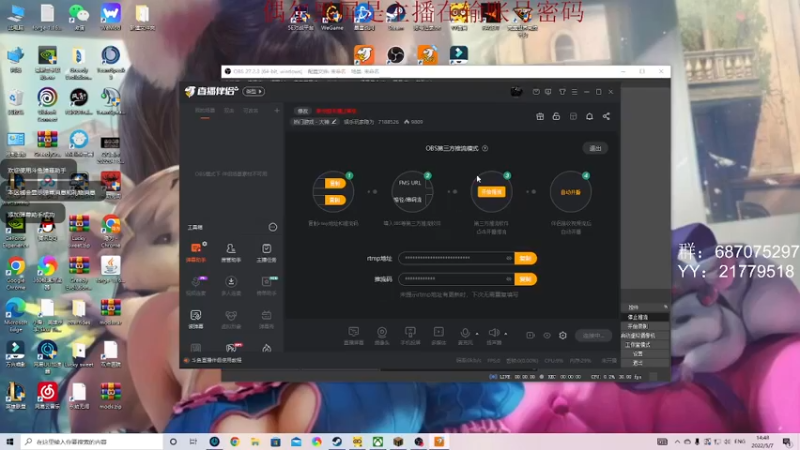Click the padlock icon in the top toolbar
The width and height of the screenshot is (800, 450).
coord(556,117)
